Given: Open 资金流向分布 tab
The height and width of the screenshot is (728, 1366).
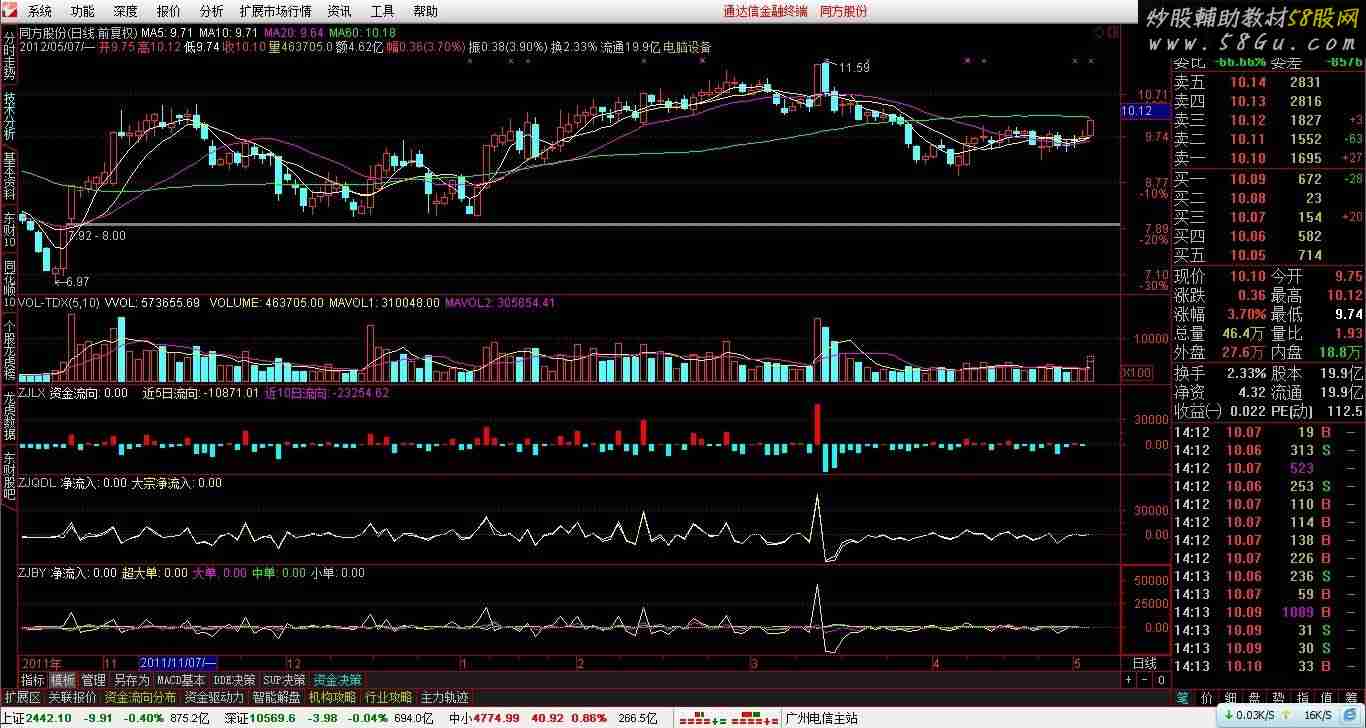Looking at the screenshot, I should click(x=140, y=697).
